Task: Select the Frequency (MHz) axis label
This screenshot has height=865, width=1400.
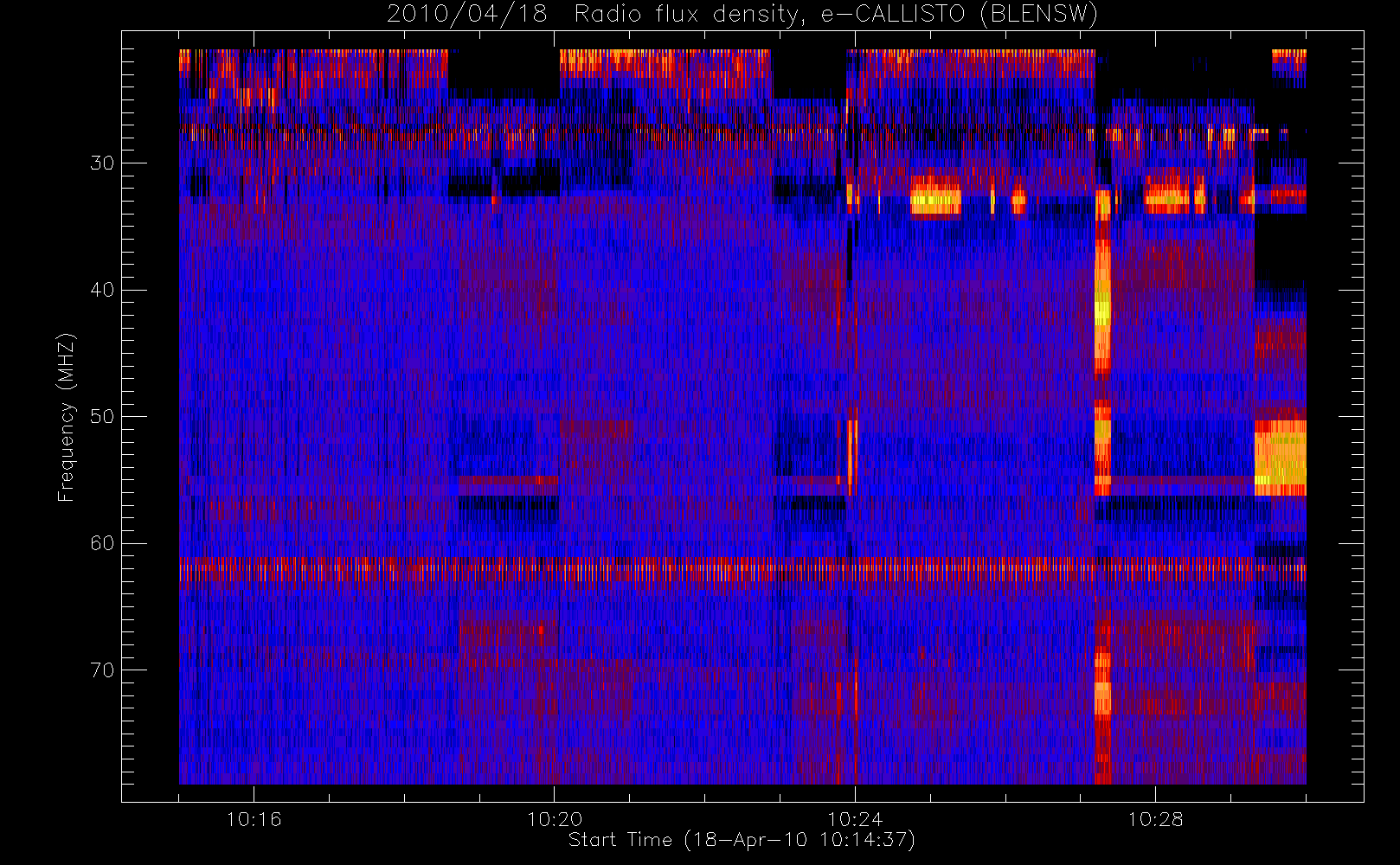Action: pos(67,417)
